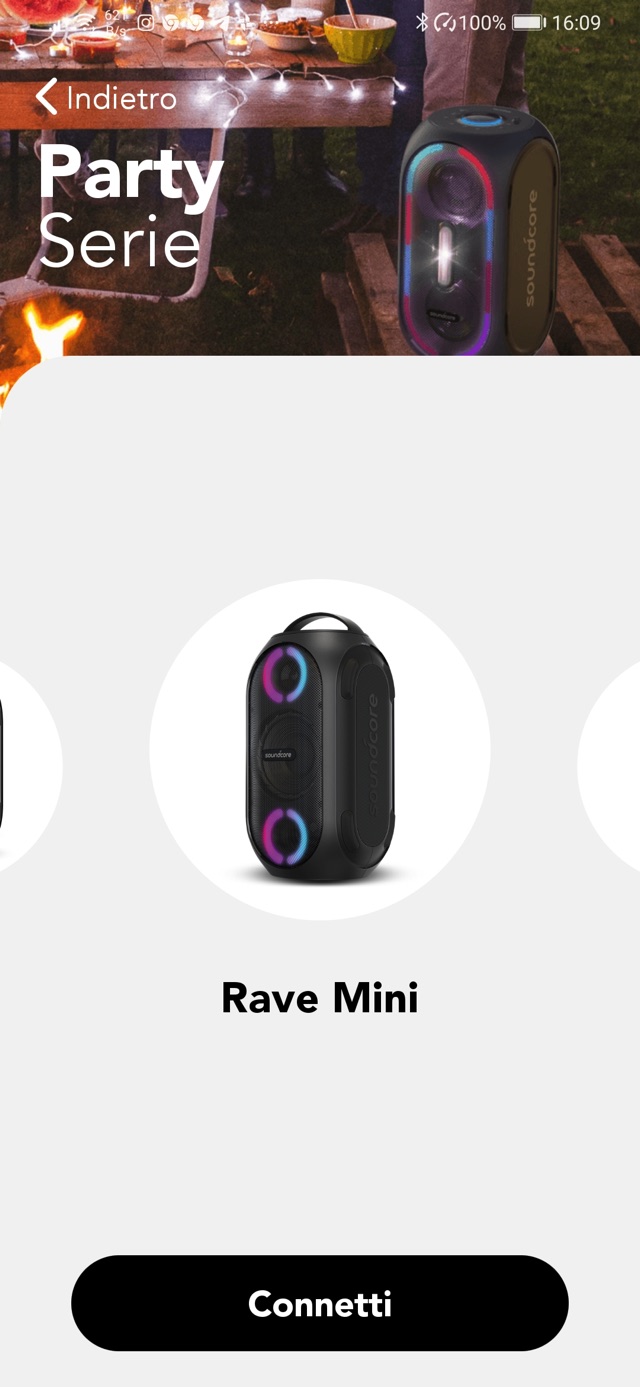Tap the network speed indicator
Image resolution: width=640 pixels, height=1387 pixels.
pos(116,22)
